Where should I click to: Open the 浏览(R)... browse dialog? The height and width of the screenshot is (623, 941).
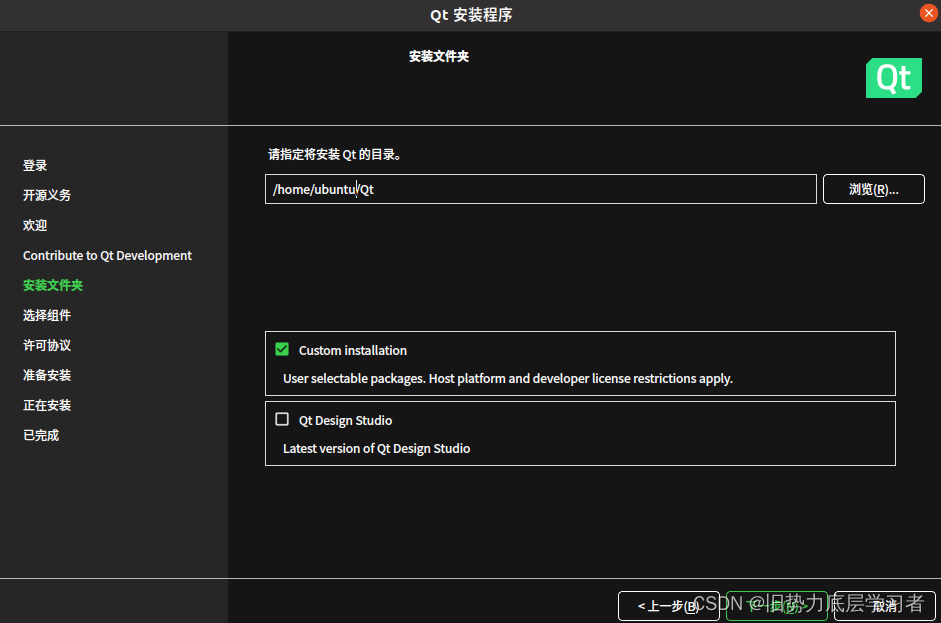tap(874, 189)
